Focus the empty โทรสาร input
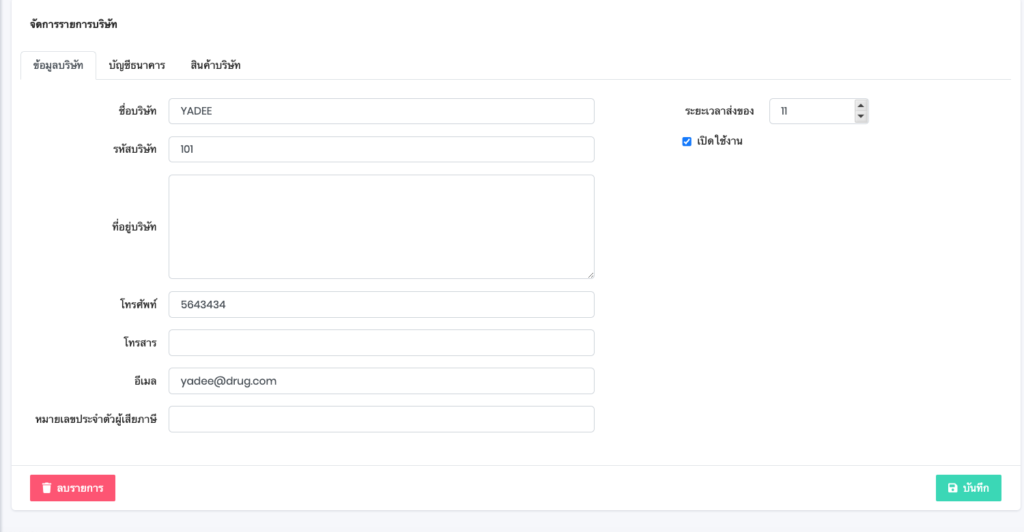 (381, 343)
